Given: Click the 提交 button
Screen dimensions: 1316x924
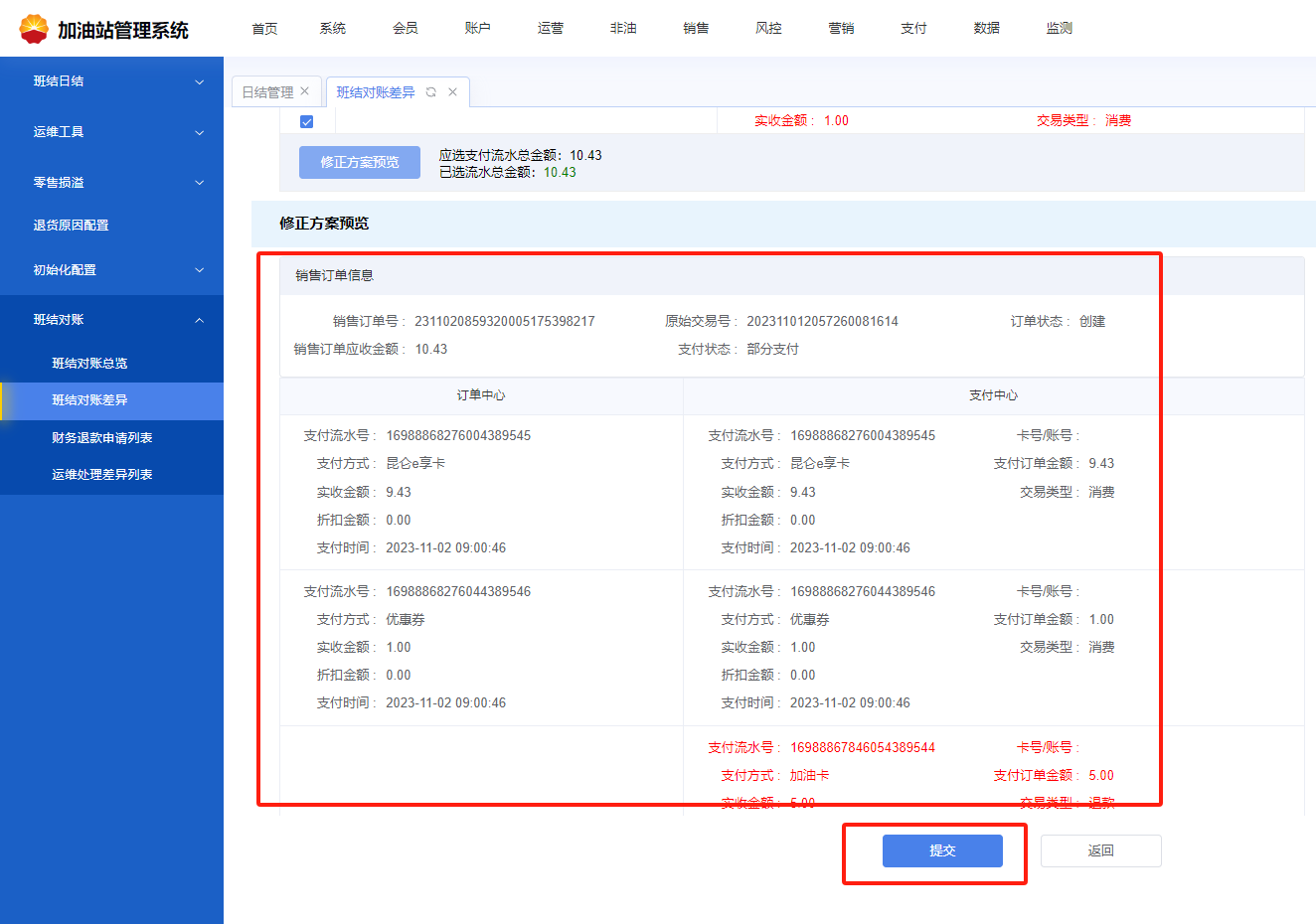Looking at the screenshot, I should click(942, 850).
